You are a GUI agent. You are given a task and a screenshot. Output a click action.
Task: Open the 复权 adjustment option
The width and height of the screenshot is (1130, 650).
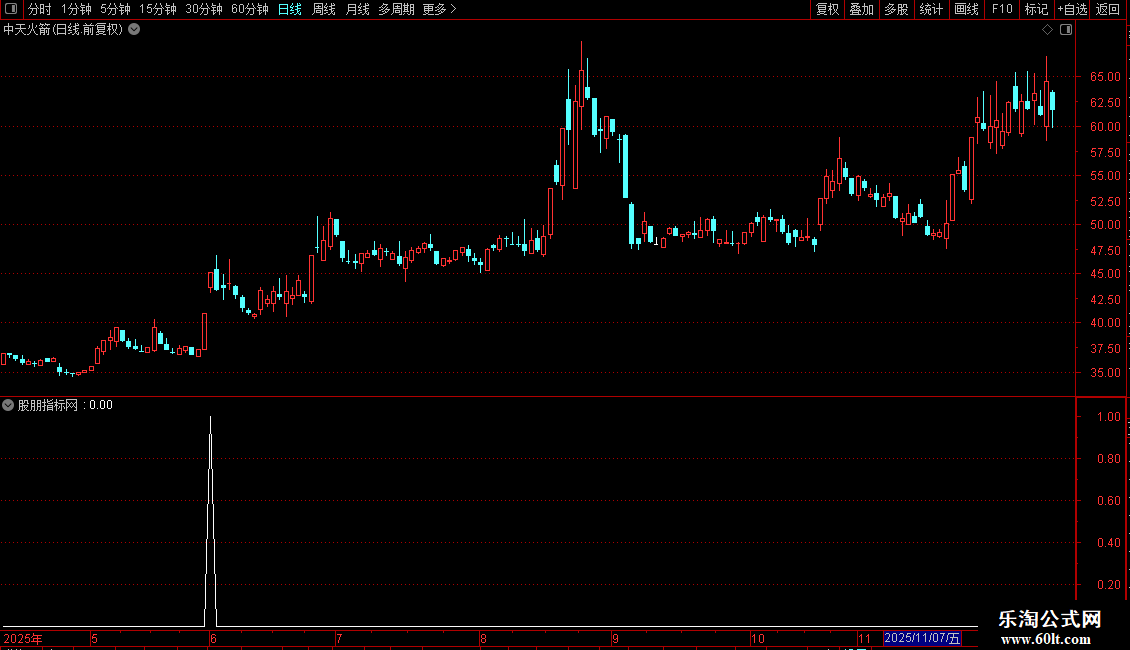(x=827, y=9)
